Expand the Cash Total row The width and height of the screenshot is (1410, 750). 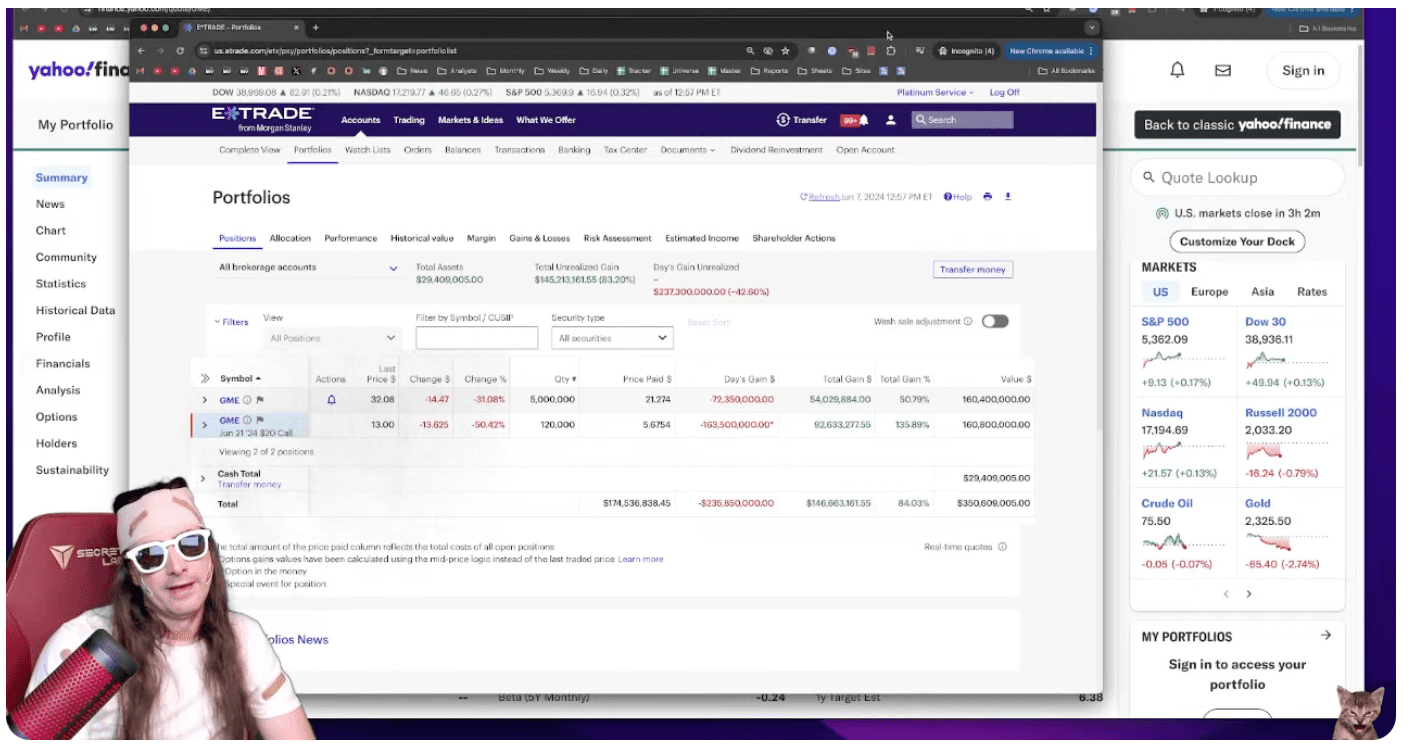click(x=203, y=479)
